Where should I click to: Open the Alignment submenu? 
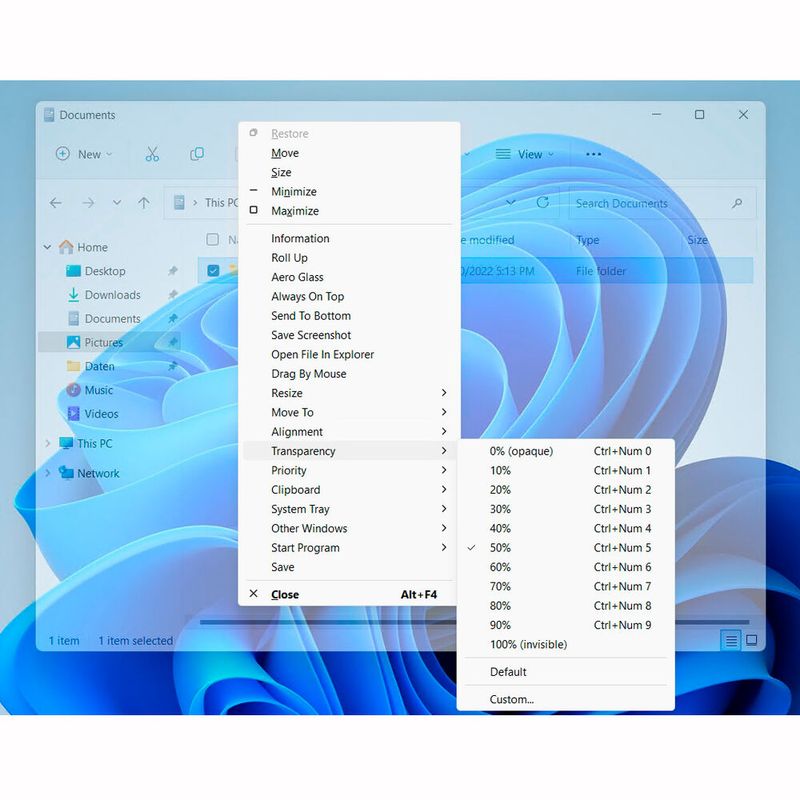tap(349, 432)
